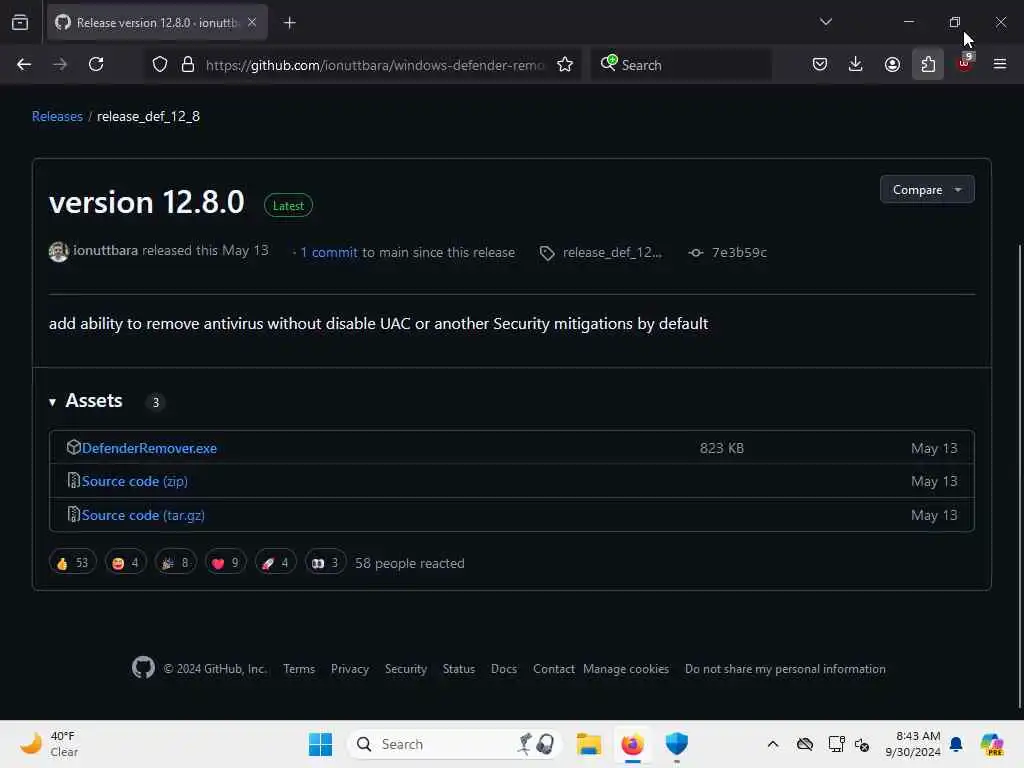
Task: Open the Terms footer link
Action: 299,669
